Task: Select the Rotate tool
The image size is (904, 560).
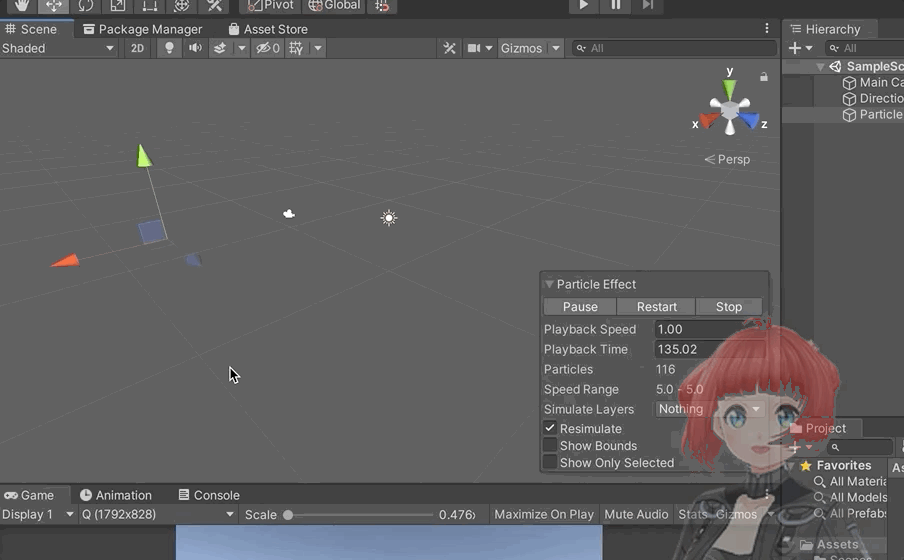Action: click(85, 6)
